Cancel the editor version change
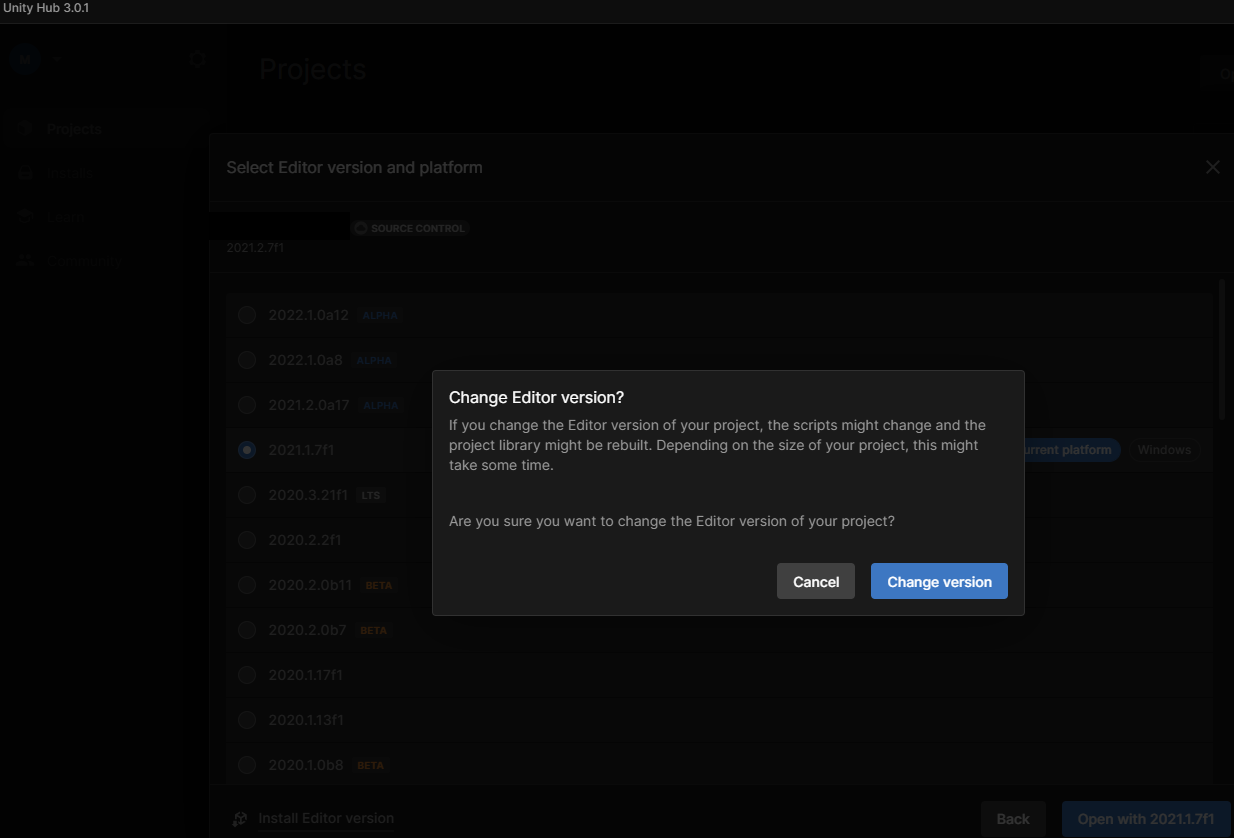Image resolution: width=1234 pixels, height=838 pixels. pyautogui.click(x=815, y=581)
